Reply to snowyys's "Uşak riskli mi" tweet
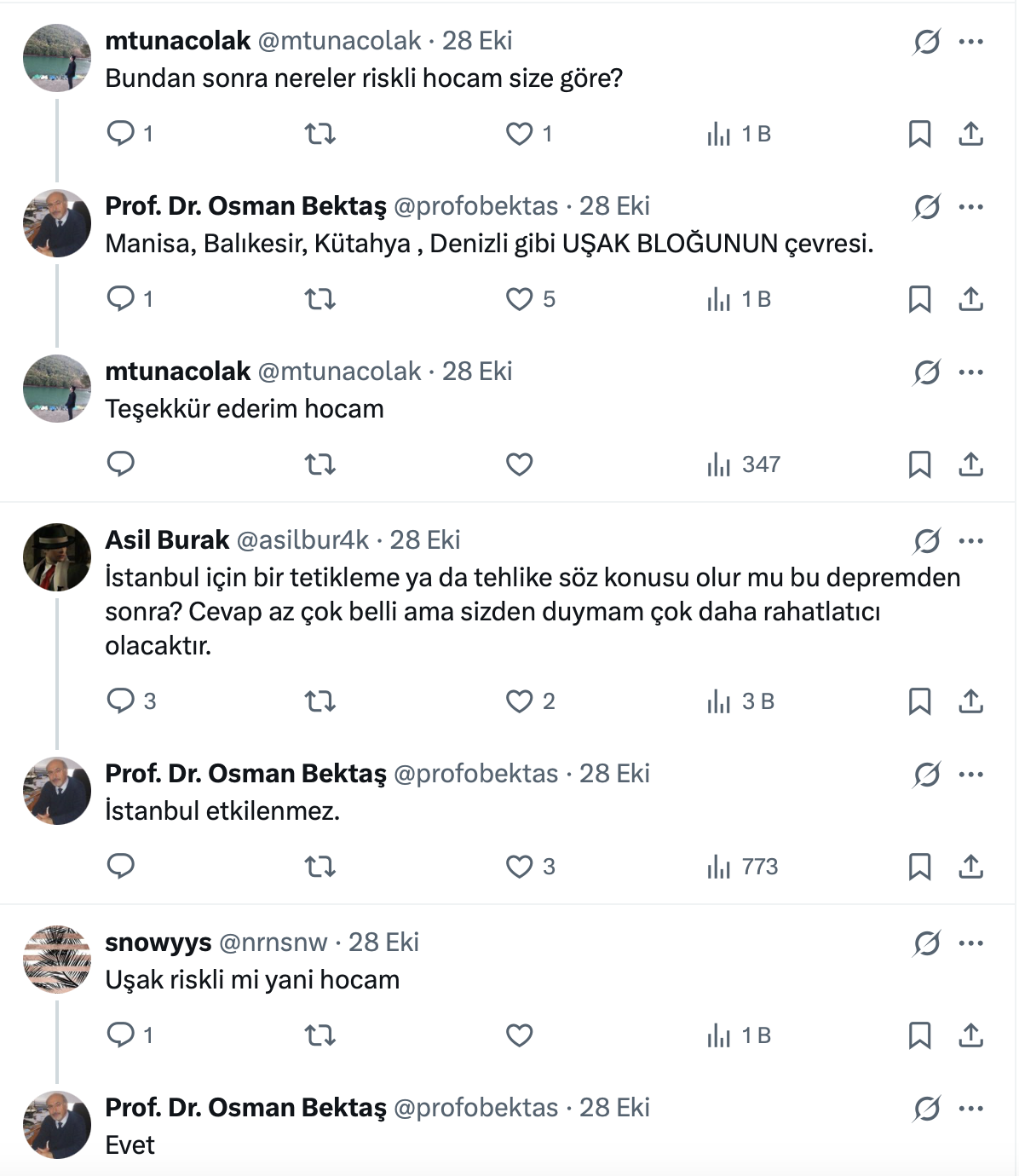 [x=121, y=1035]
